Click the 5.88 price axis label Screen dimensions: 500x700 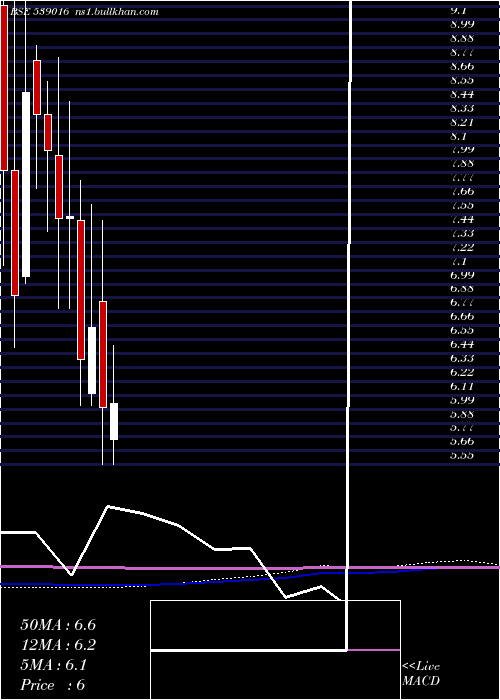462,413
